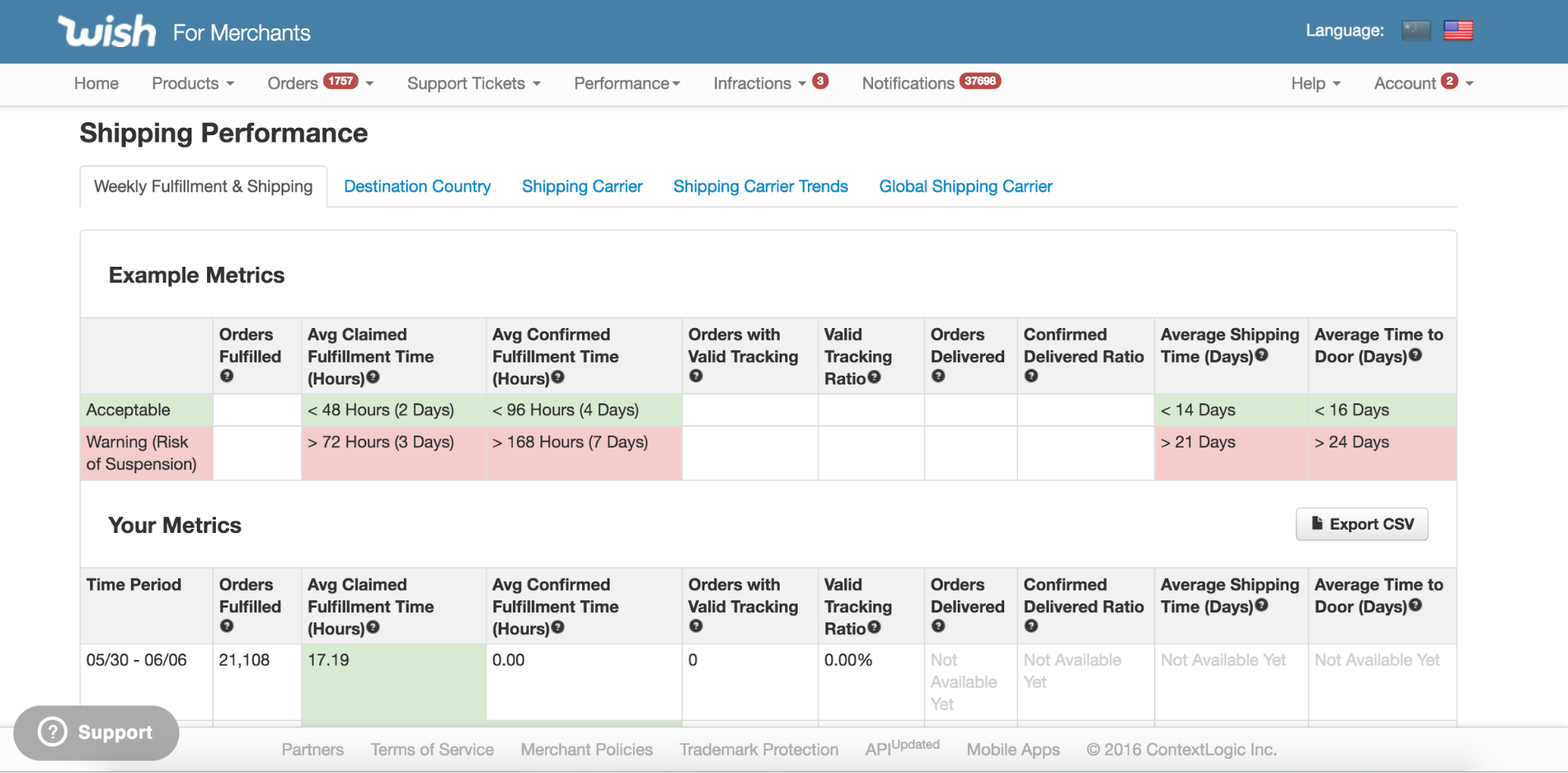Click the Export CSV button

[1362, 524]
